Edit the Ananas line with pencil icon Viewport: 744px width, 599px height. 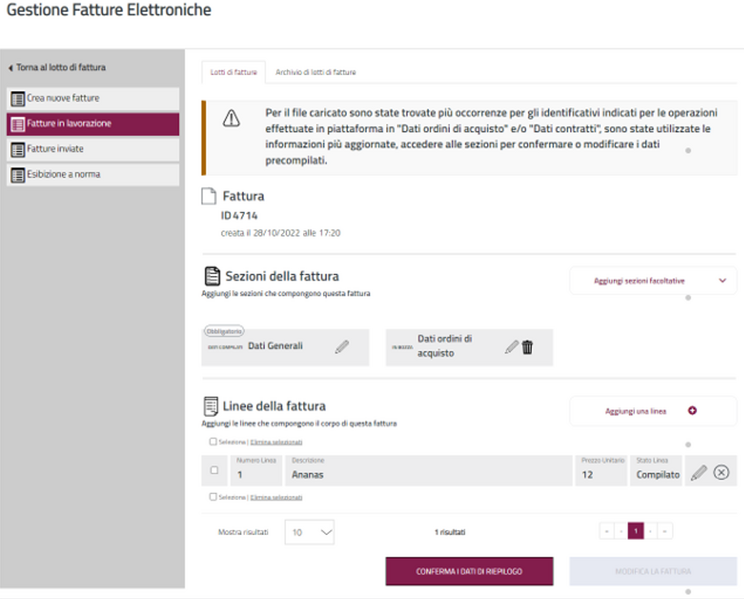698,472
